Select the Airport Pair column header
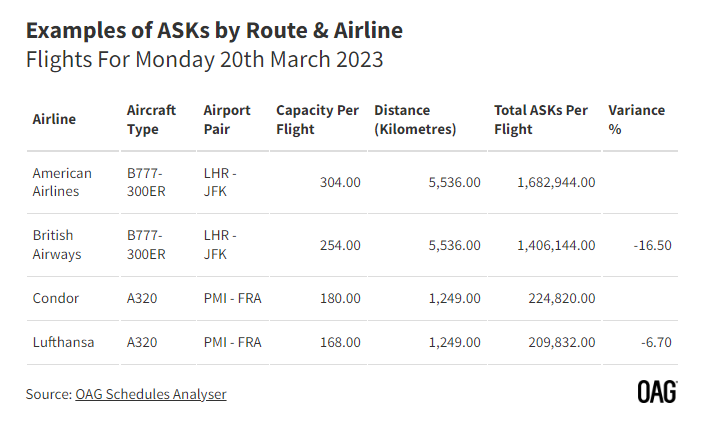721x423 pixels. click(227, 120)
